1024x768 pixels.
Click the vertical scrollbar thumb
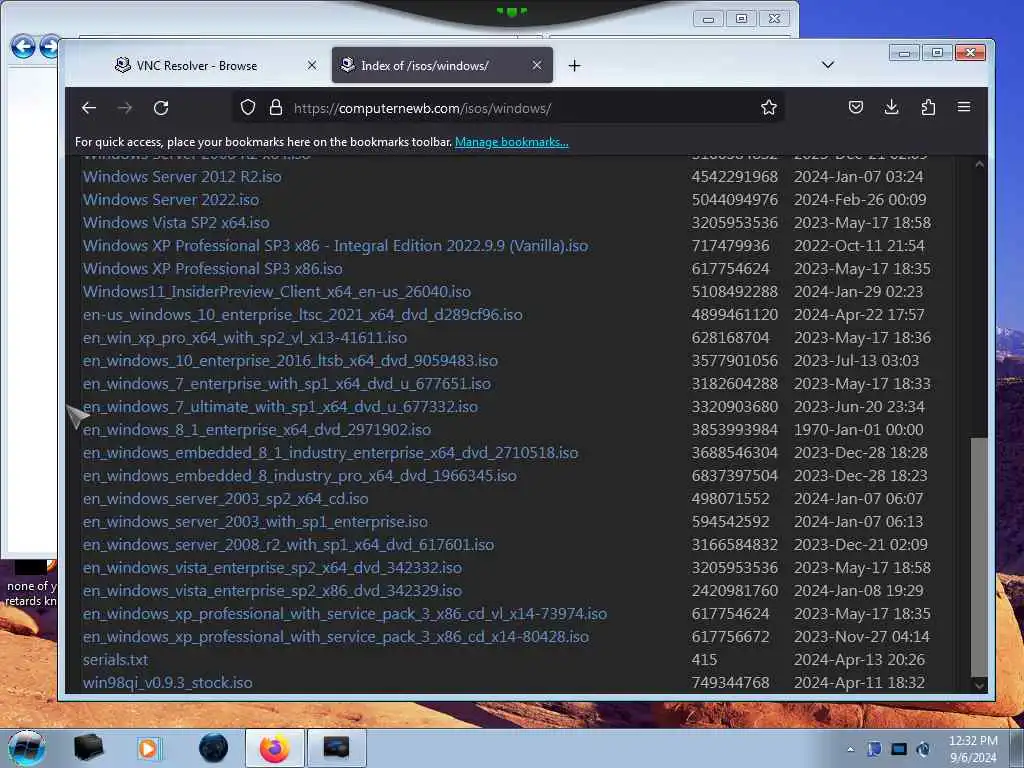[979, 556]
